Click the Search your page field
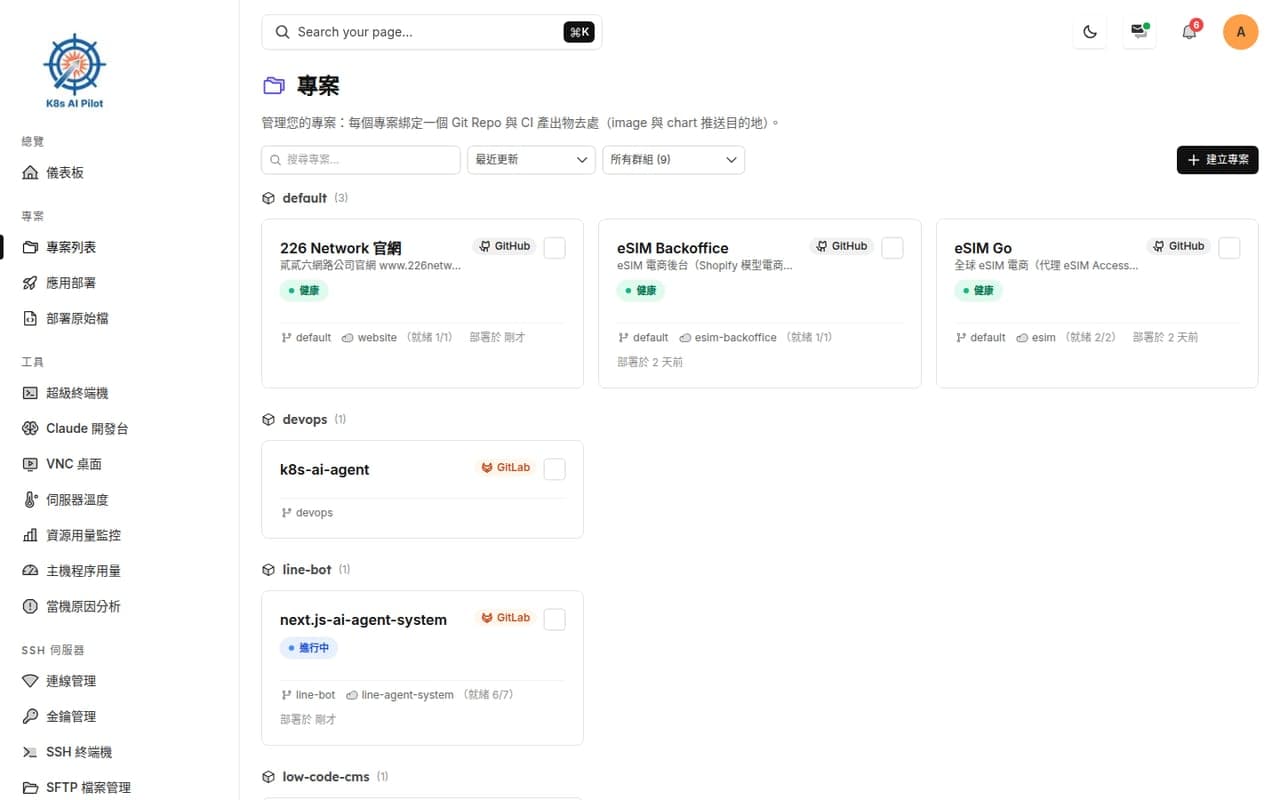The width and height of the screenshot is (1280, 800). click(x=432, y=32)
